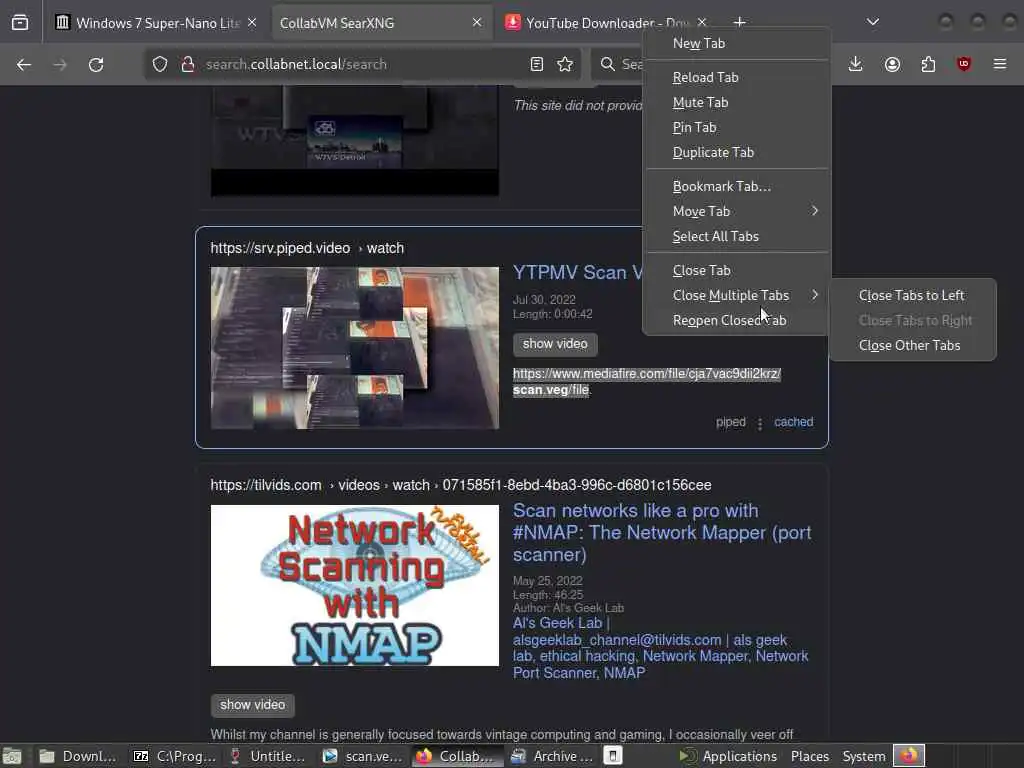Viewport: 1024px width, 768px height.
Task: List all tabs dropdown arrow
Action: pos(873,22)
